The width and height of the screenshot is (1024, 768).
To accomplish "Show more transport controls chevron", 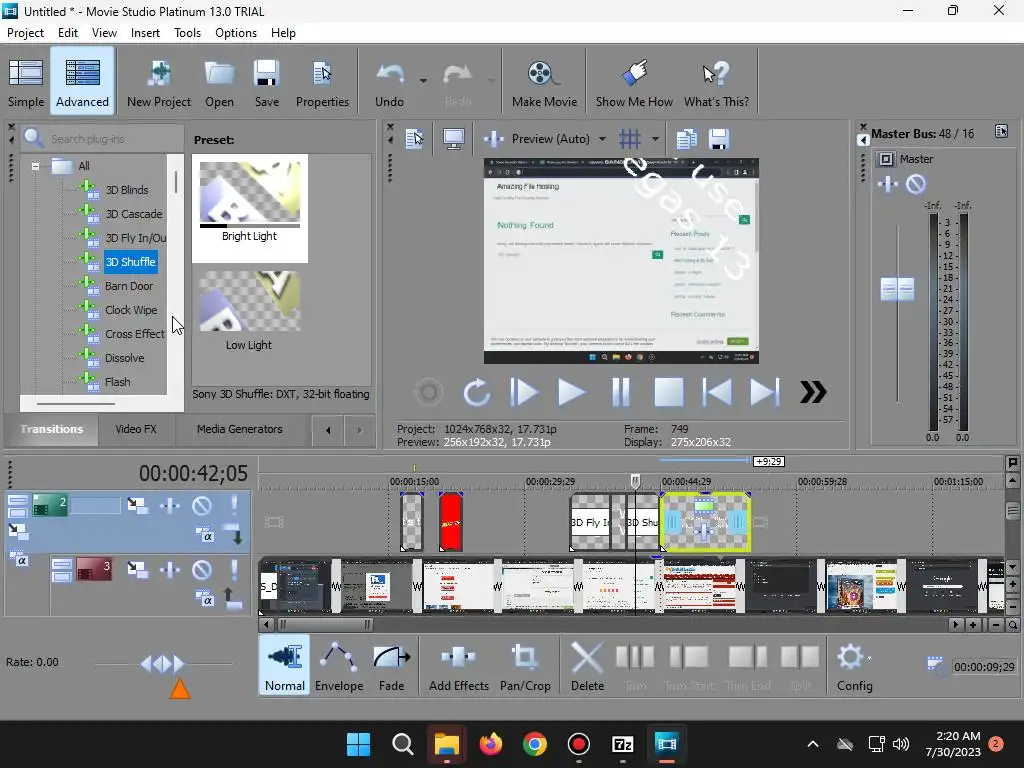I will click(x=813, y=392).
